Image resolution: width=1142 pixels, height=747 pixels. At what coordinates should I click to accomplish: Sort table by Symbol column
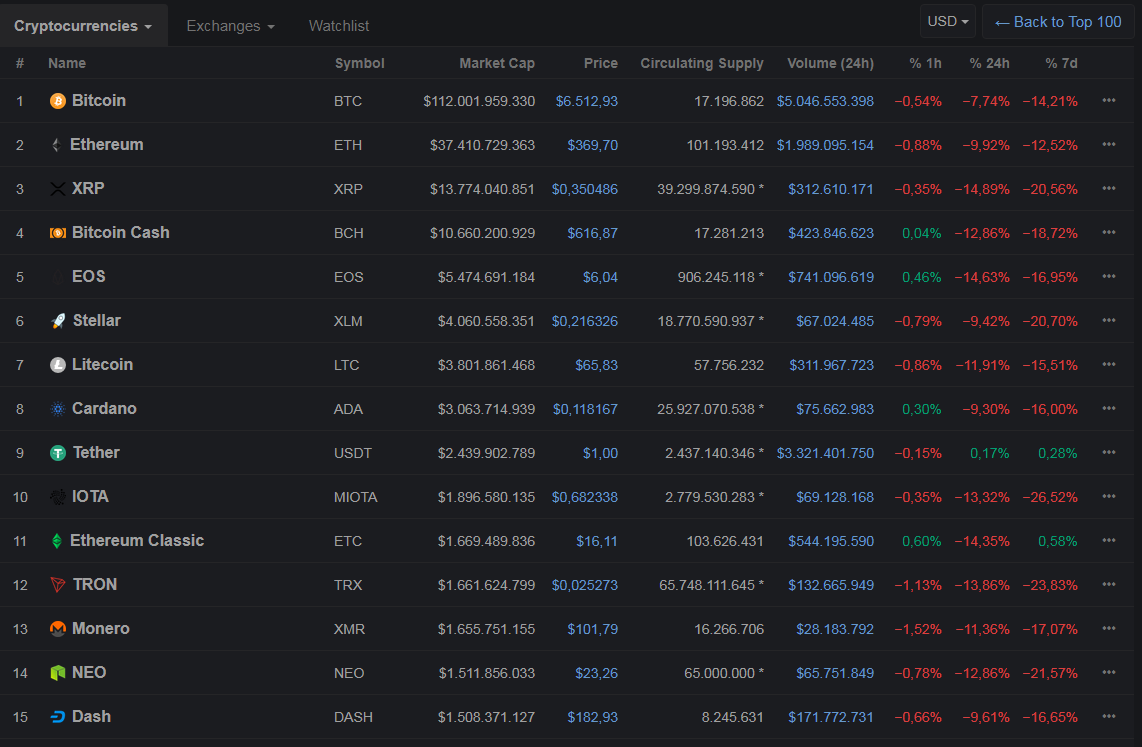click(x=359, y=63)
